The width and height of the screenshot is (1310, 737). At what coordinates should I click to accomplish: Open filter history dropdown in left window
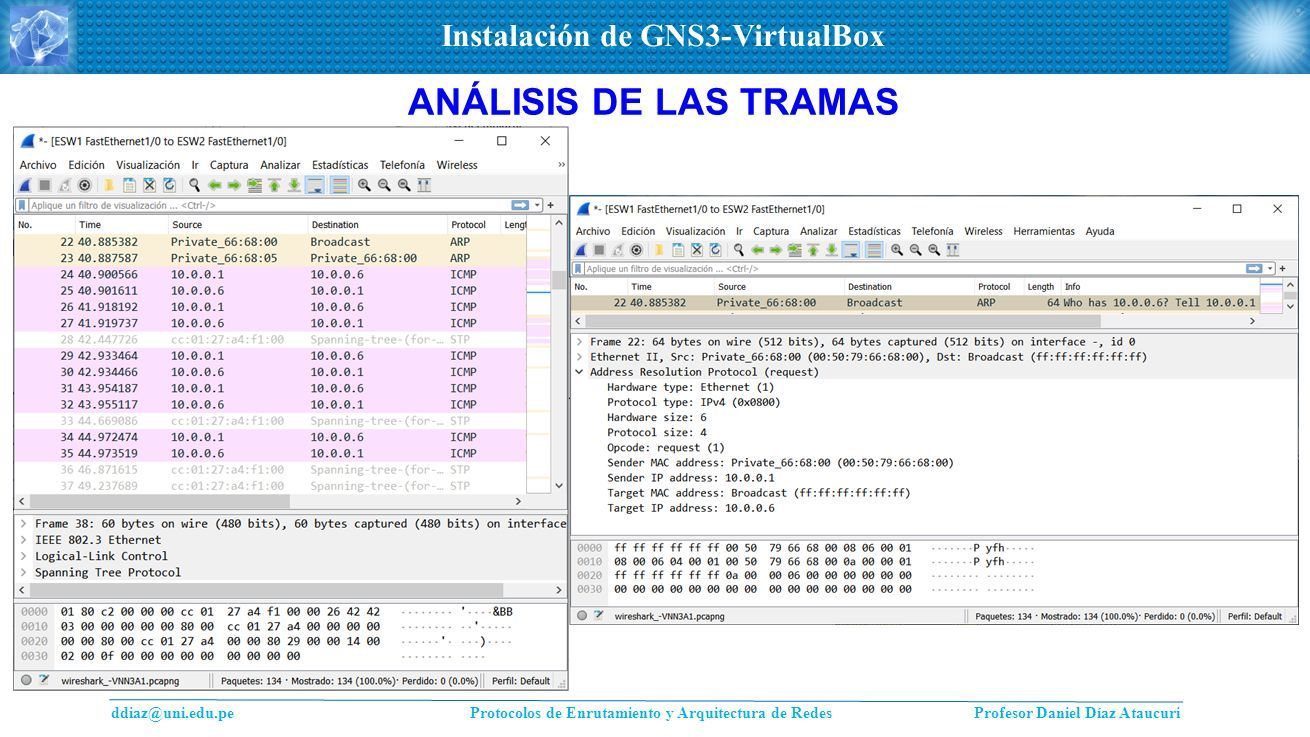[538, 205]
